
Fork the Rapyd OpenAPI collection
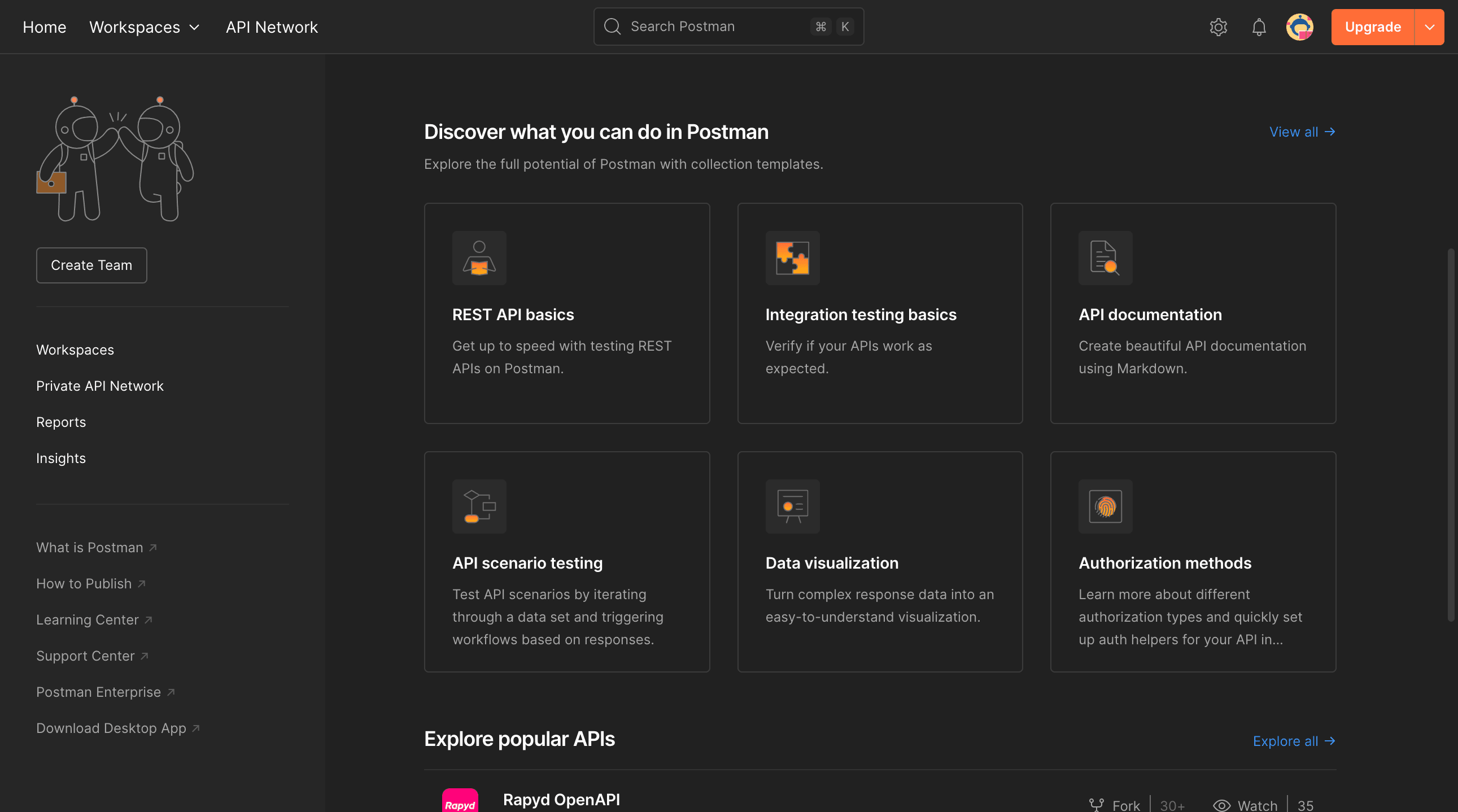[1114, 805]
